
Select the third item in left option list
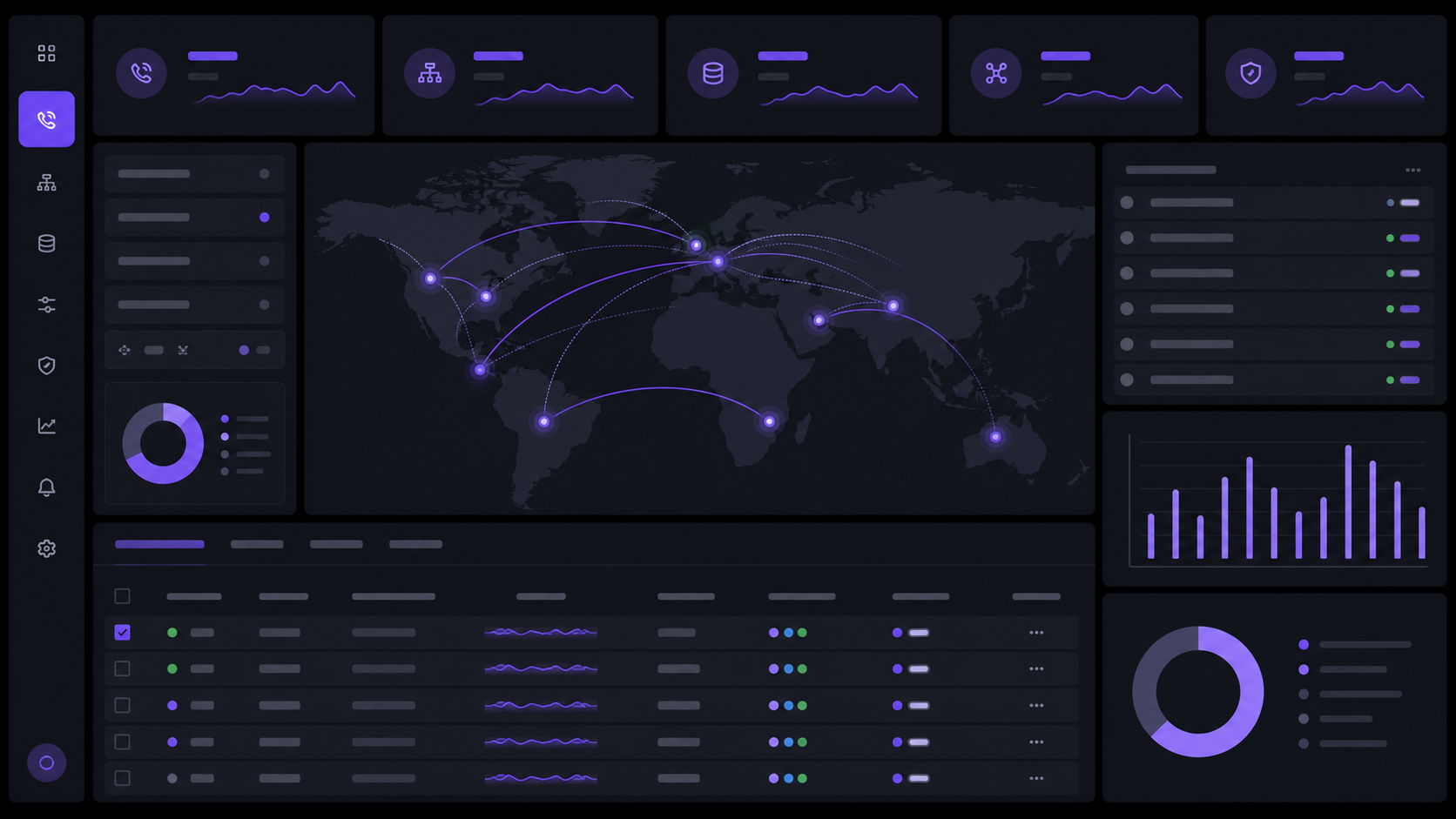[x=194, y=261]
